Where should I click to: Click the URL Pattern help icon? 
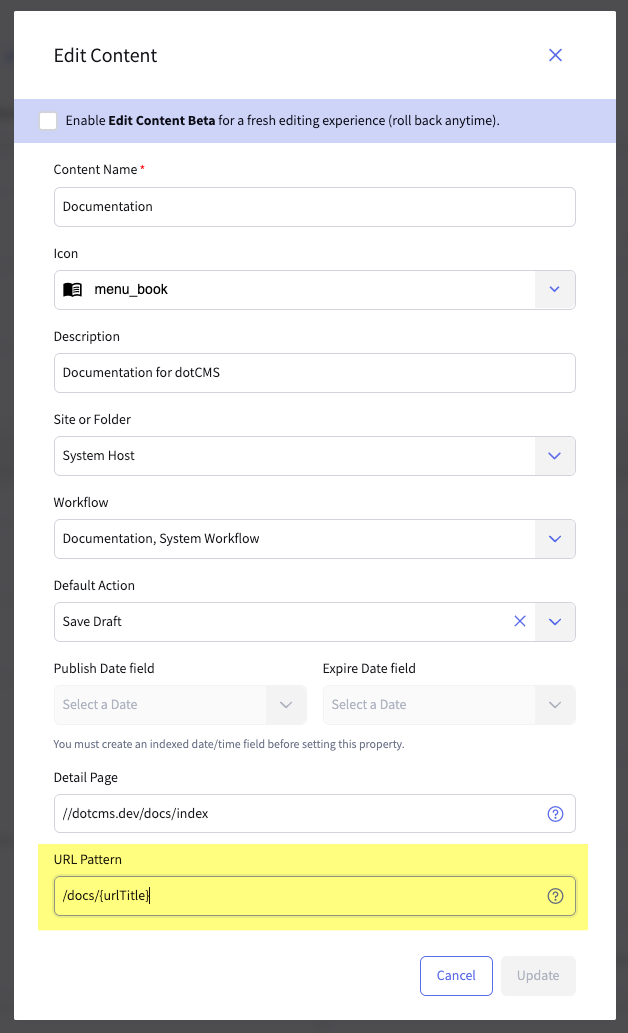pyautogui.click(x=555, y=896)
